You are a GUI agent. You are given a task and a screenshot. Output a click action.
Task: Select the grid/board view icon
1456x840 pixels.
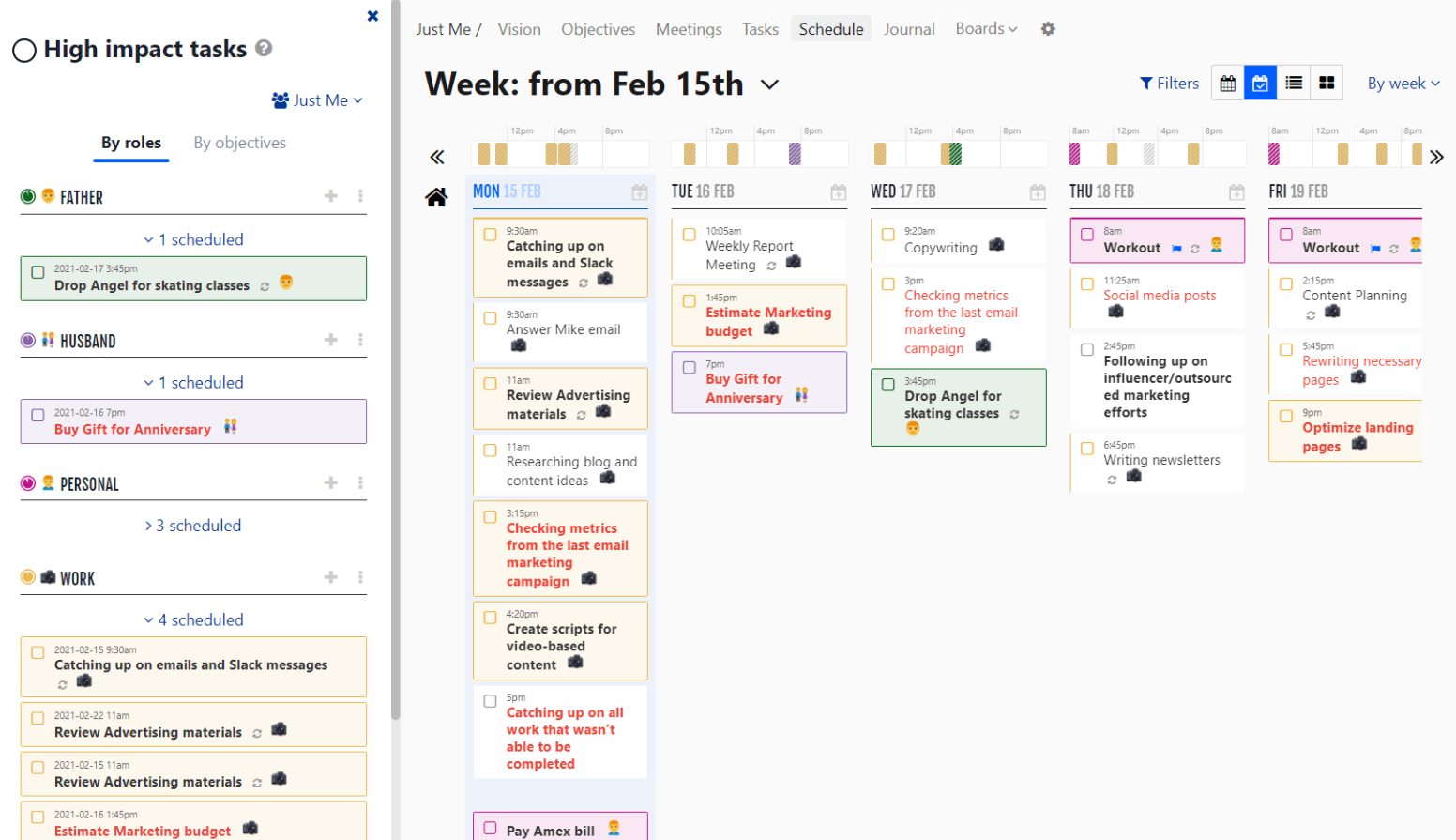pyautogui.click(x=1326, y=83)
